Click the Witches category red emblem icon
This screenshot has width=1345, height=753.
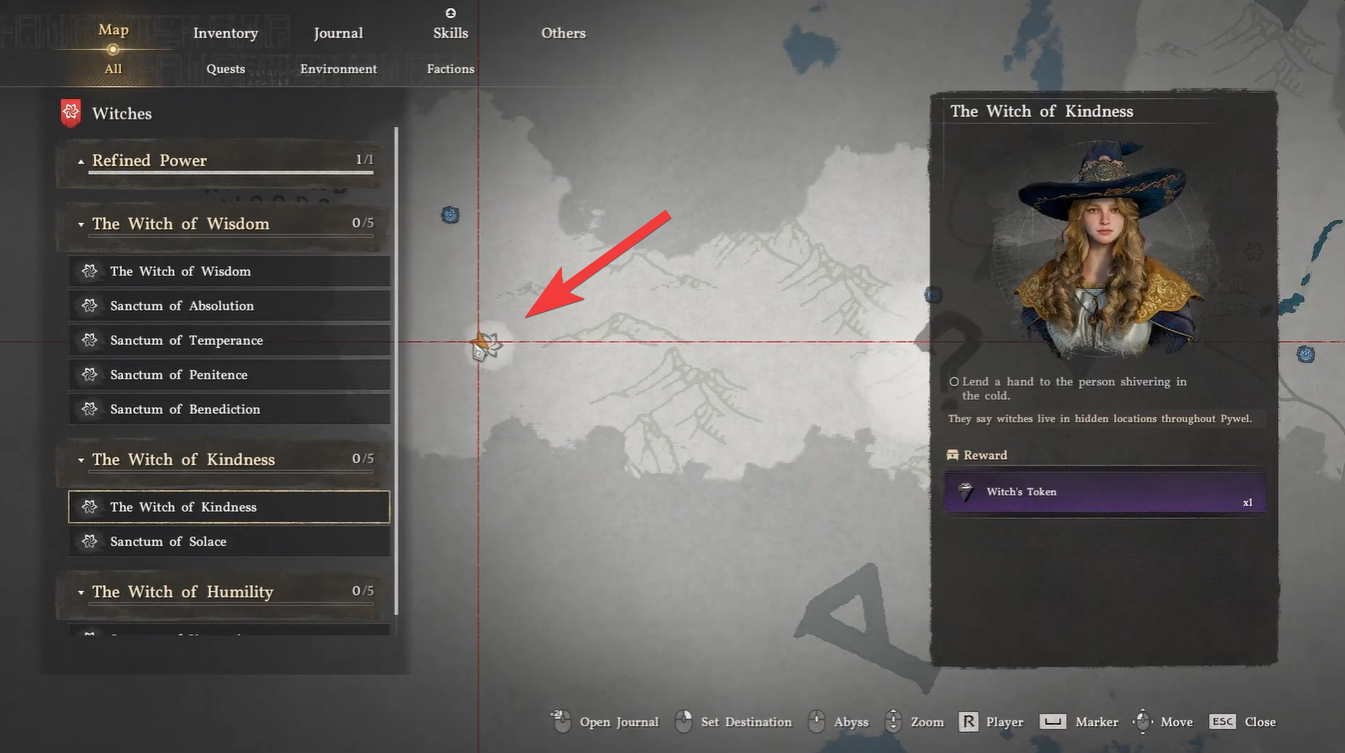pyautogui.click(x=71, y=113)
